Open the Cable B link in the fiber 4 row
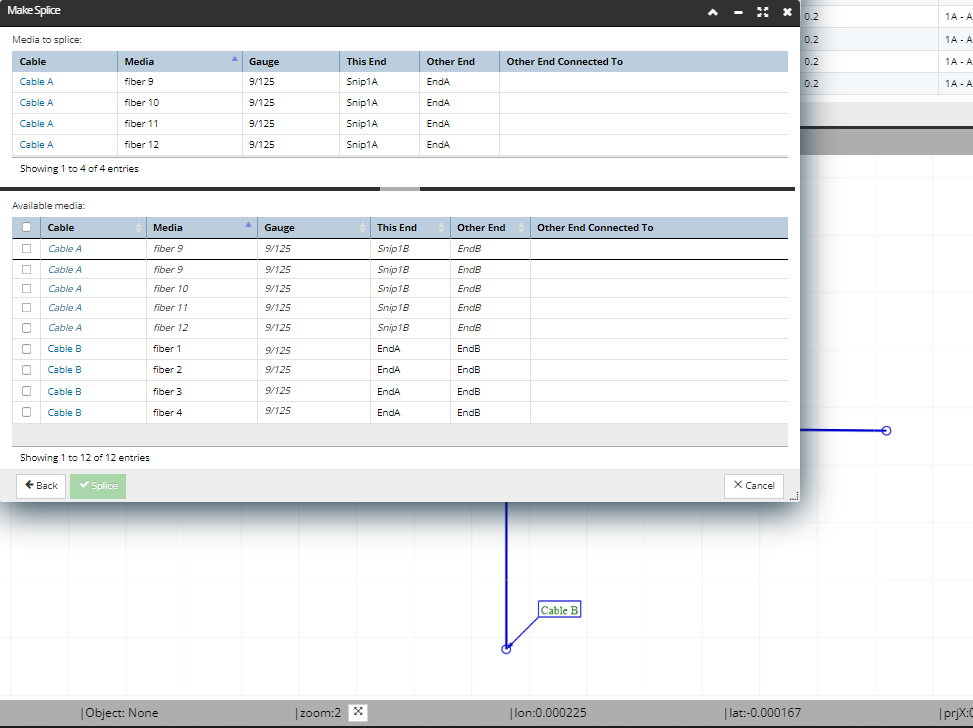This screenshot has height=728, width=973. pyautogui.click(x=65, y=413)
